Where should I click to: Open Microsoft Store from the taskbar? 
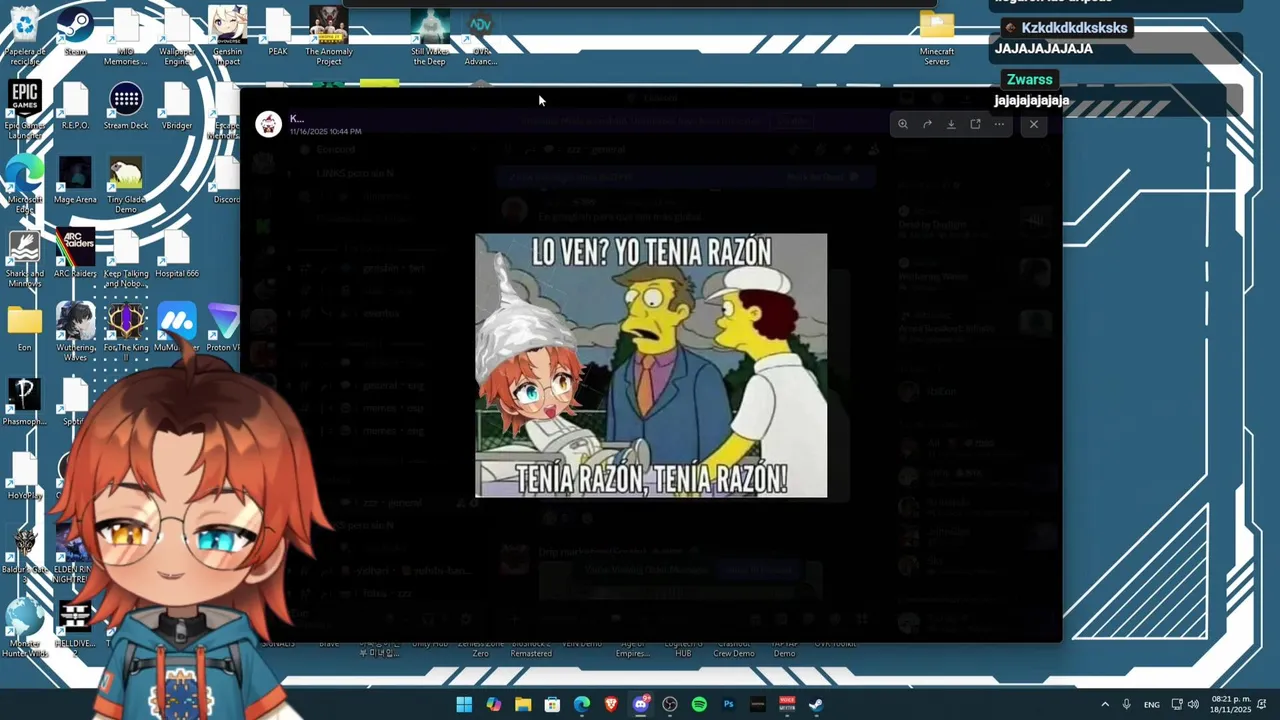(x=552, y=704)
